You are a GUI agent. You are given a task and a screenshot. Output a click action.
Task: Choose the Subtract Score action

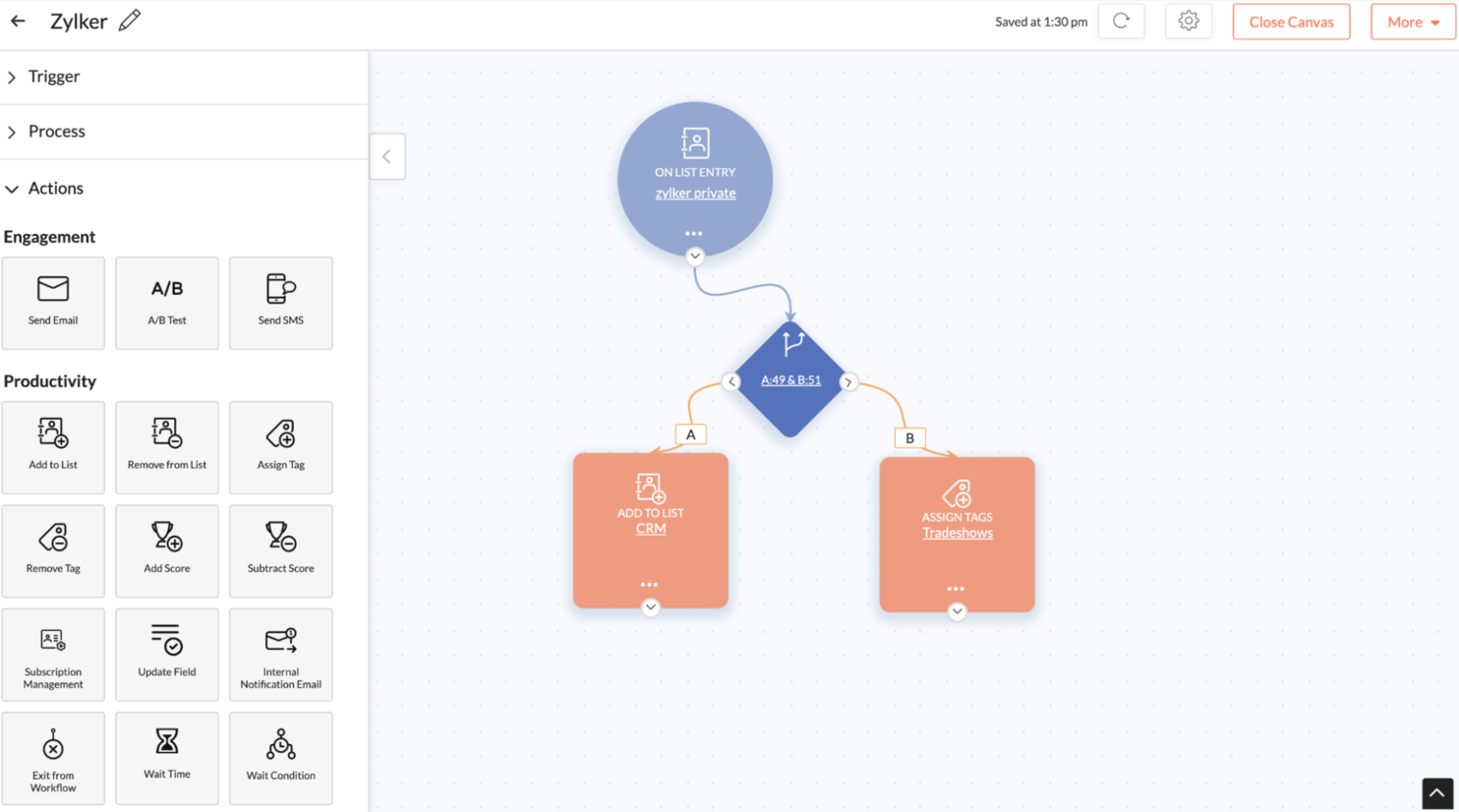(x=280, y=551)
